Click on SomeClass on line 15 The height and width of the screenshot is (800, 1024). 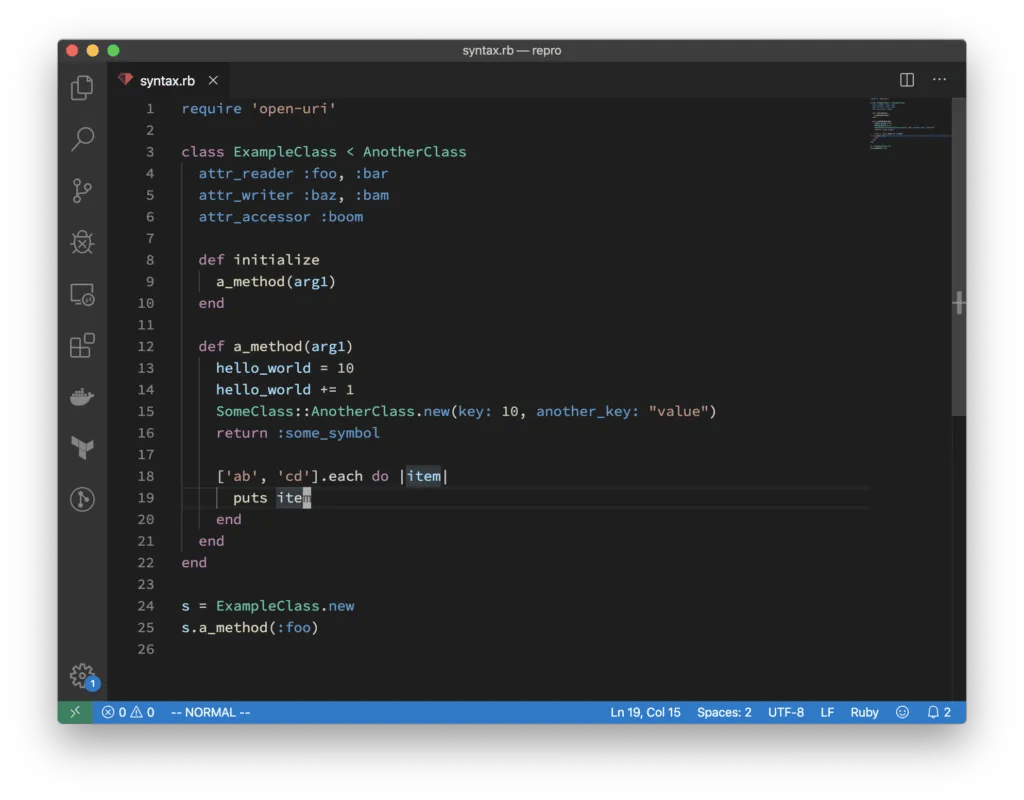click(x=255, y=411)
